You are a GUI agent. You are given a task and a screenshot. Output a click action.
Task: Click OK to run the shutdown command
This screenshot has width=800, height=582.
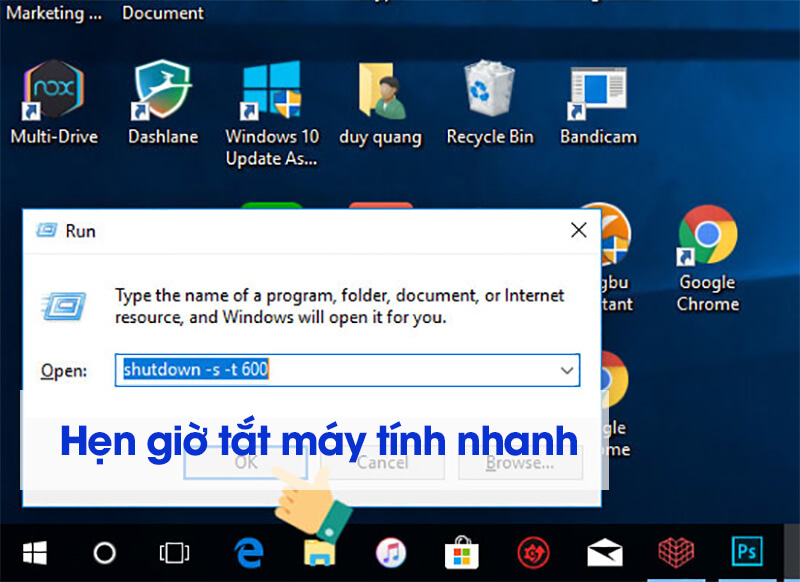click(244, 462)
